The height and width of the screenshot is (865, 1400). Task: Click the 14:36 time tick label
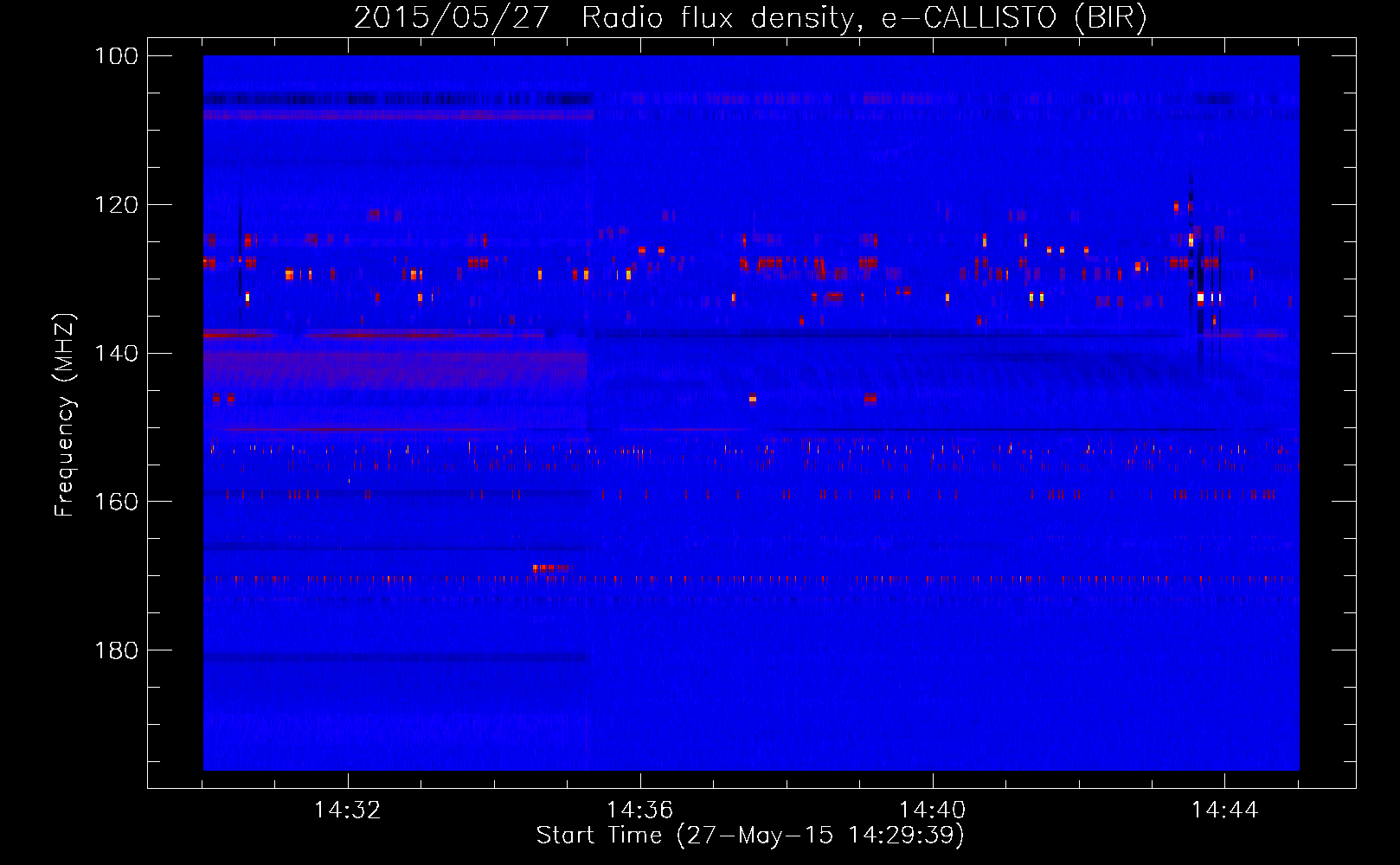[x=640, y=811]
